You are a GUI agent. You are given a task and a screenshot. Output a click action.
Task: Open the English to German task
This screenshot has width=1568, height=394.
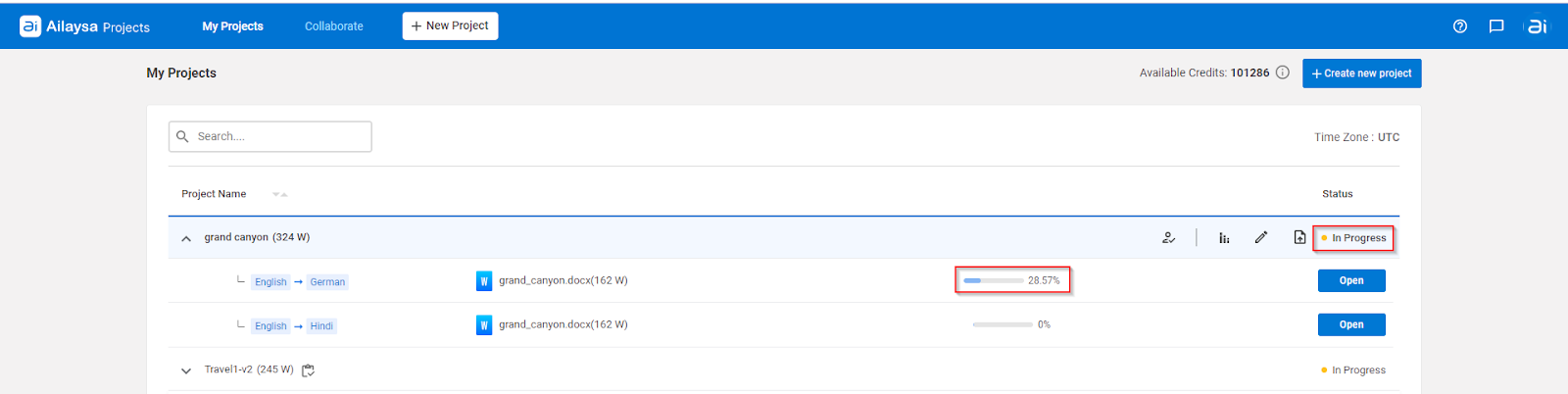point(1351,280)
